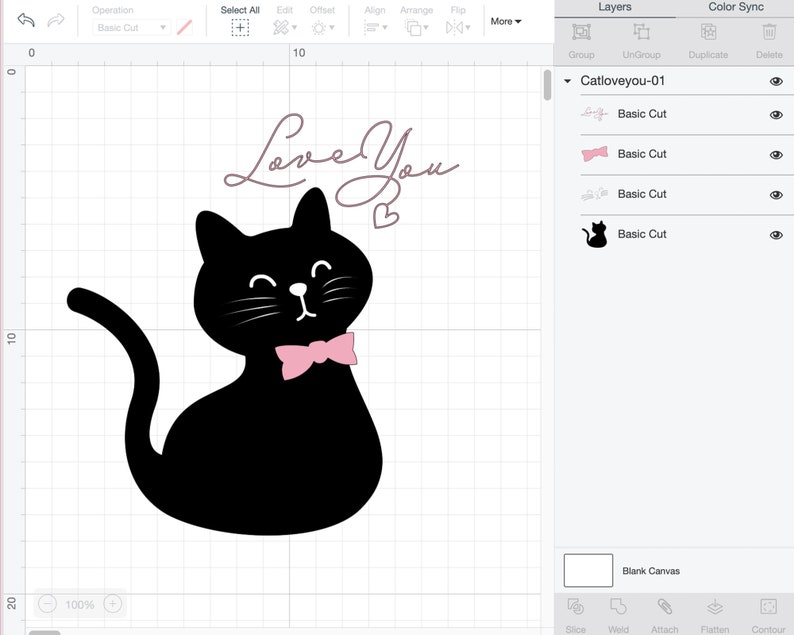The image size is (794, 635).
Task: Hide the Catloveyou-01 group
Action: click(776, 82)
